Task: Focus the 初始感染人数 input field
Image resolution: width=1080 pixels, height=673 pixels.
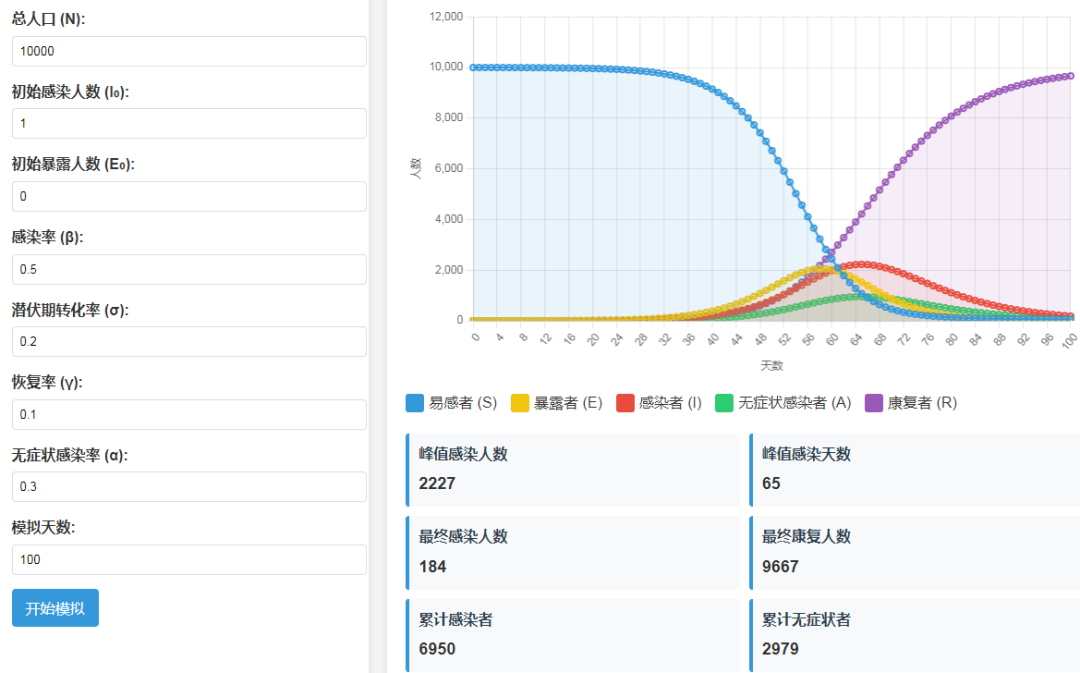Action: click(189, 124)
